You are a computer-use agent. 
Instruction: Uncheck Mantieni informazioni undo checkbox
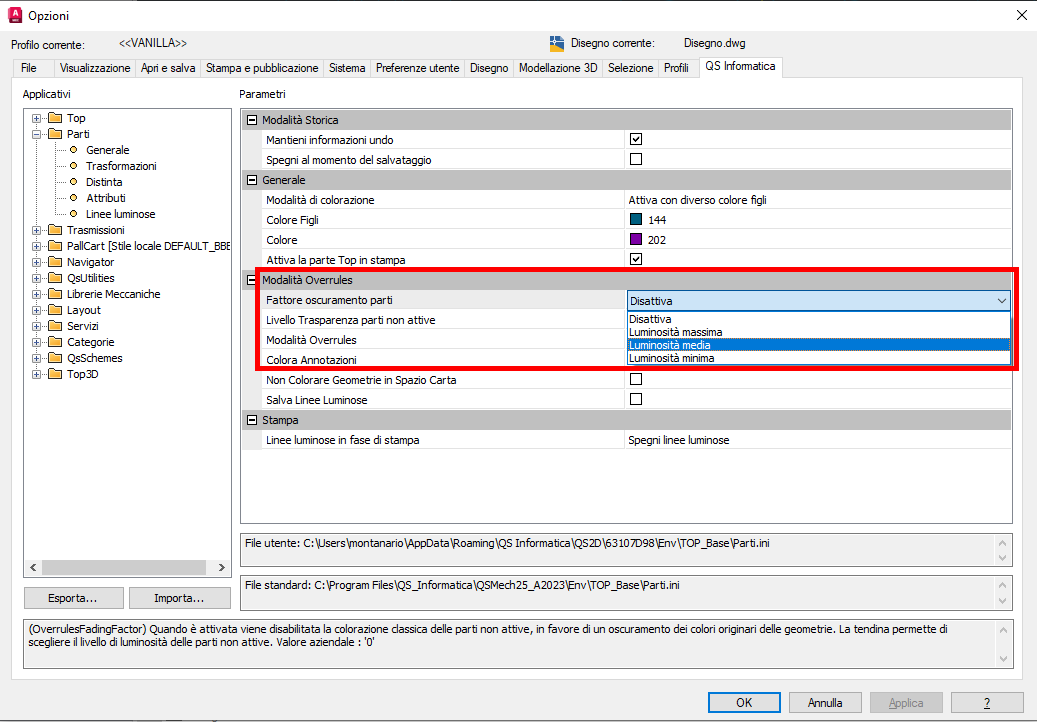(x=635, y=140)
